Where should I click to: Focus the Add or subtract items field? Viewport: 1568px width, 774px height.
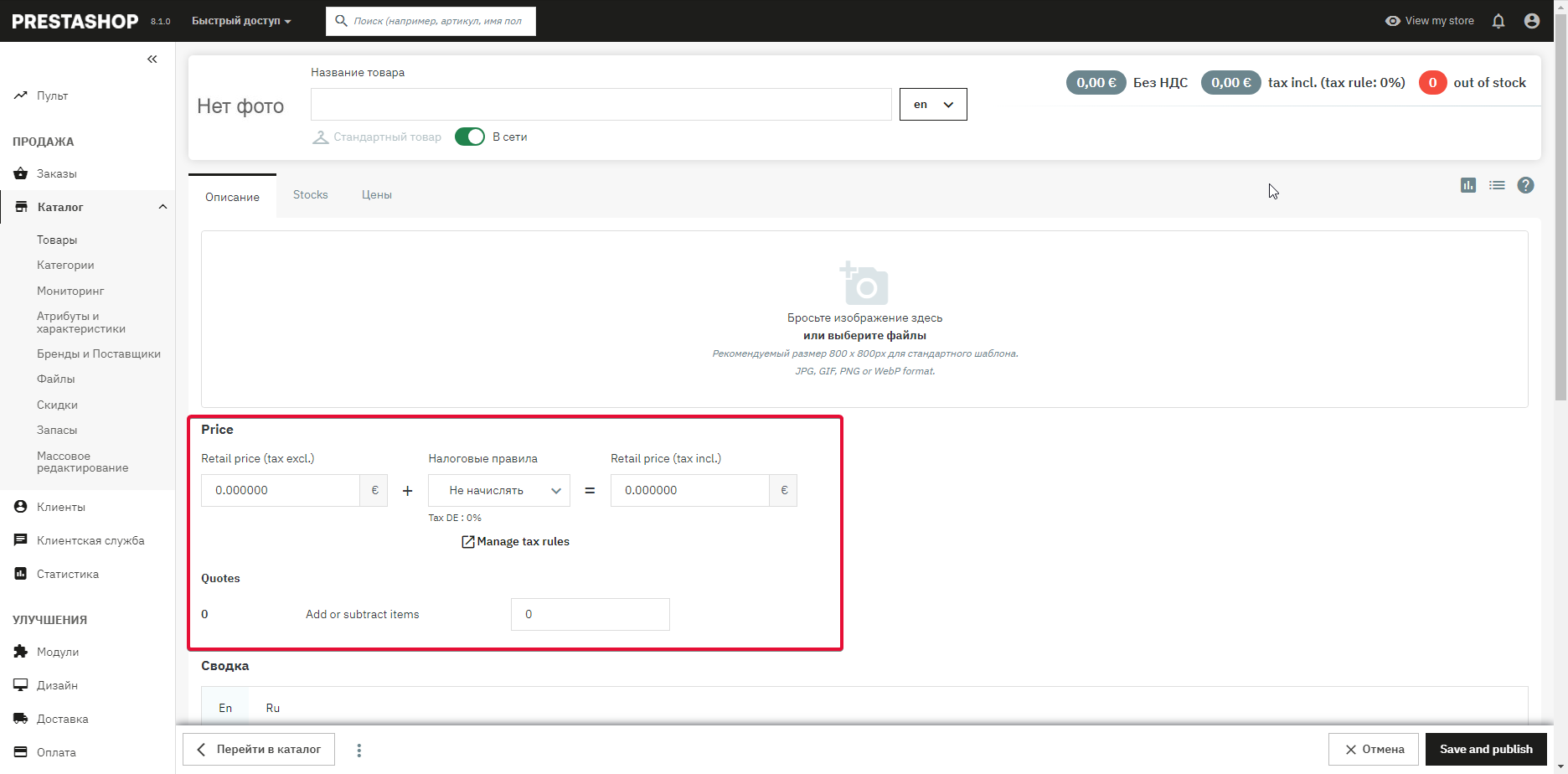[591, 614]
